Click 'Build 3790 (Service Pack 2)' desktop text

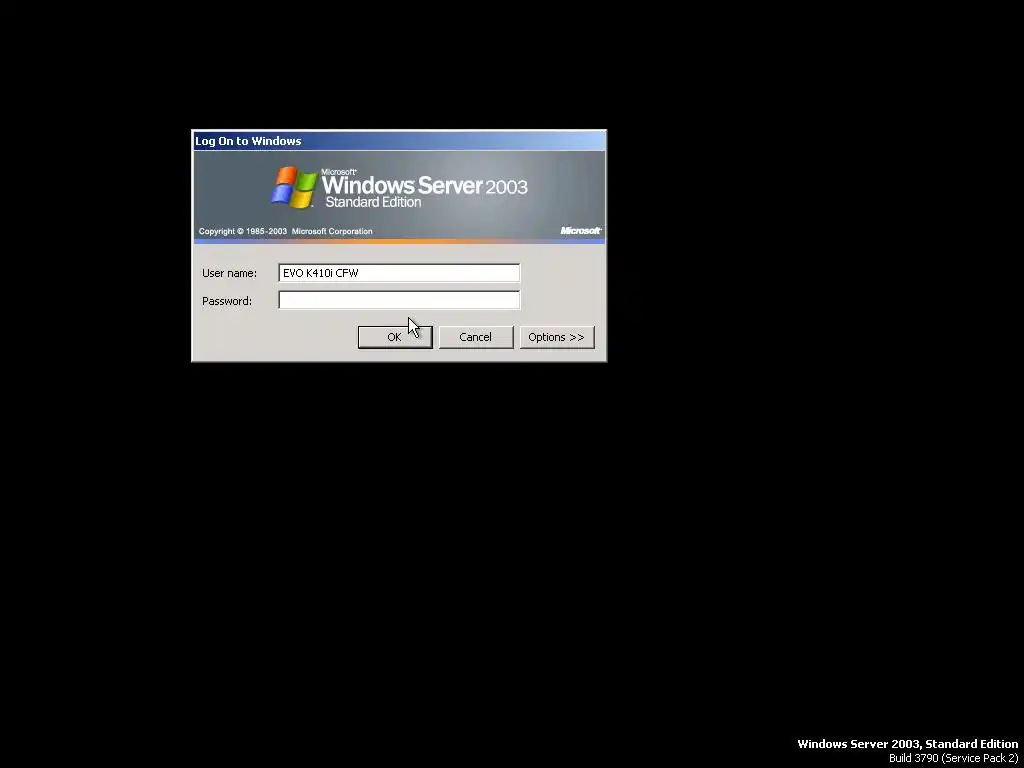coord(953,758)
